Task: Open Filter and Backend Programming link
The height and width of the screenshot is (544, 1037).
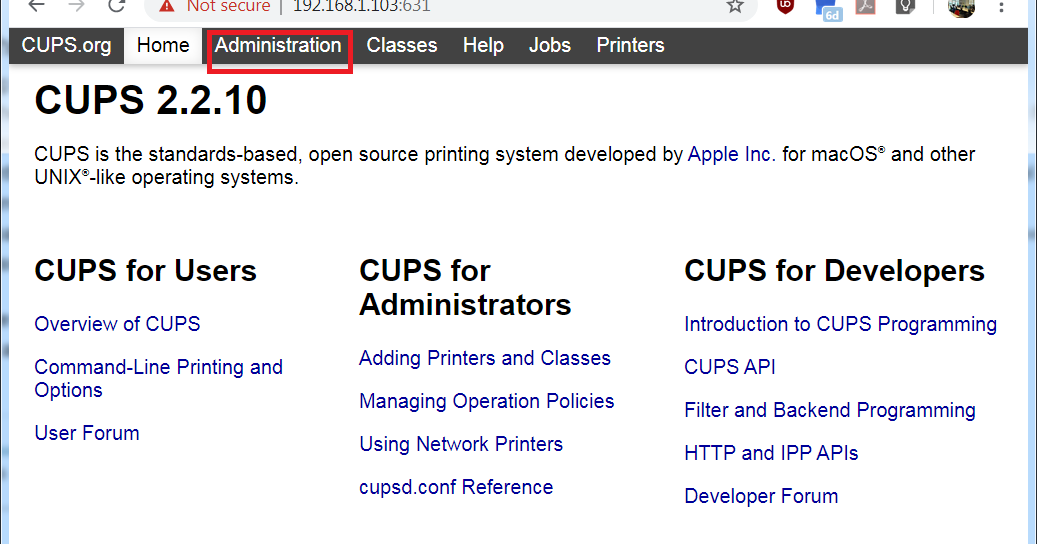Action: (x=830, y=410)
